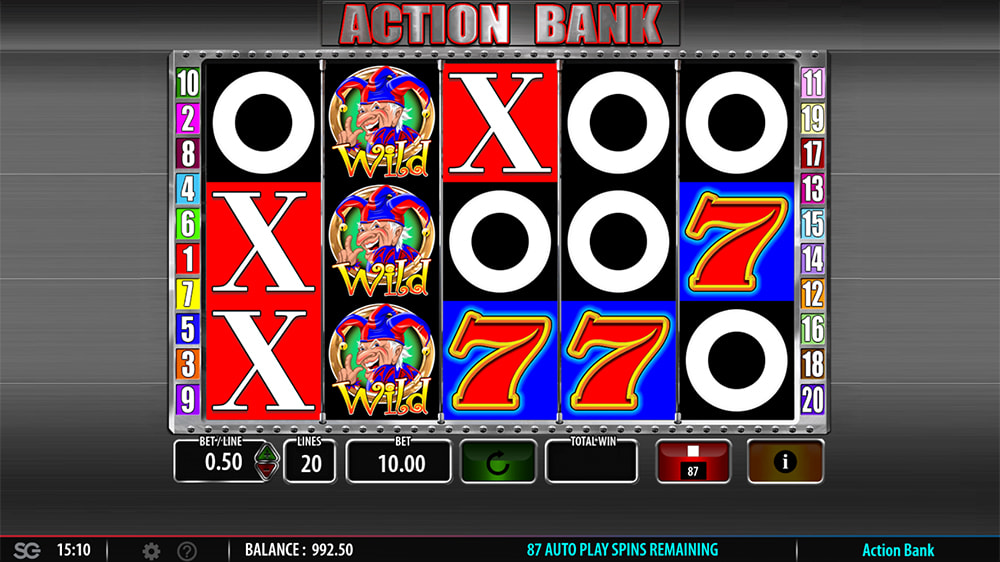The height and width of the screenshot is (562, 1000).
Task: Click the Bet 10.00 display
Action: (x=399, y=461)
